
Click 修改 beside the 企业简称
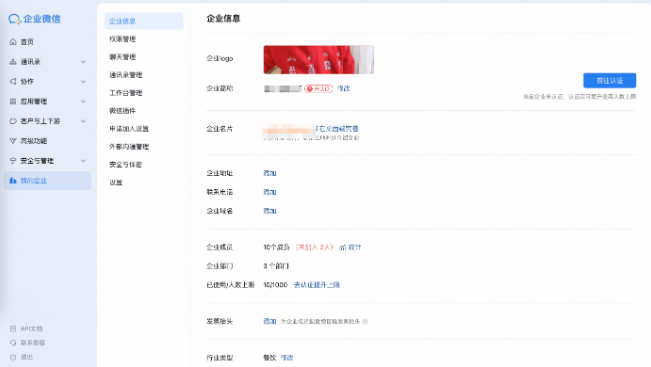(343, 88)
